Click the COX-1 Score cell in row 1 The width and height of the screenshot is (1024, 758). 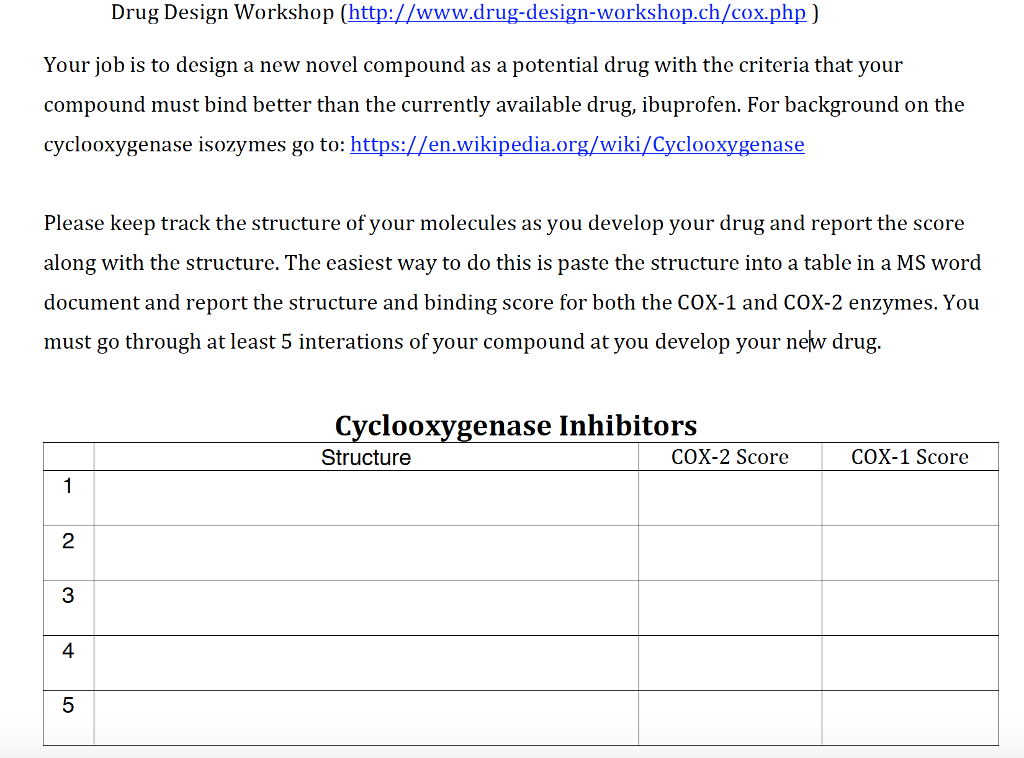point(910,498)
